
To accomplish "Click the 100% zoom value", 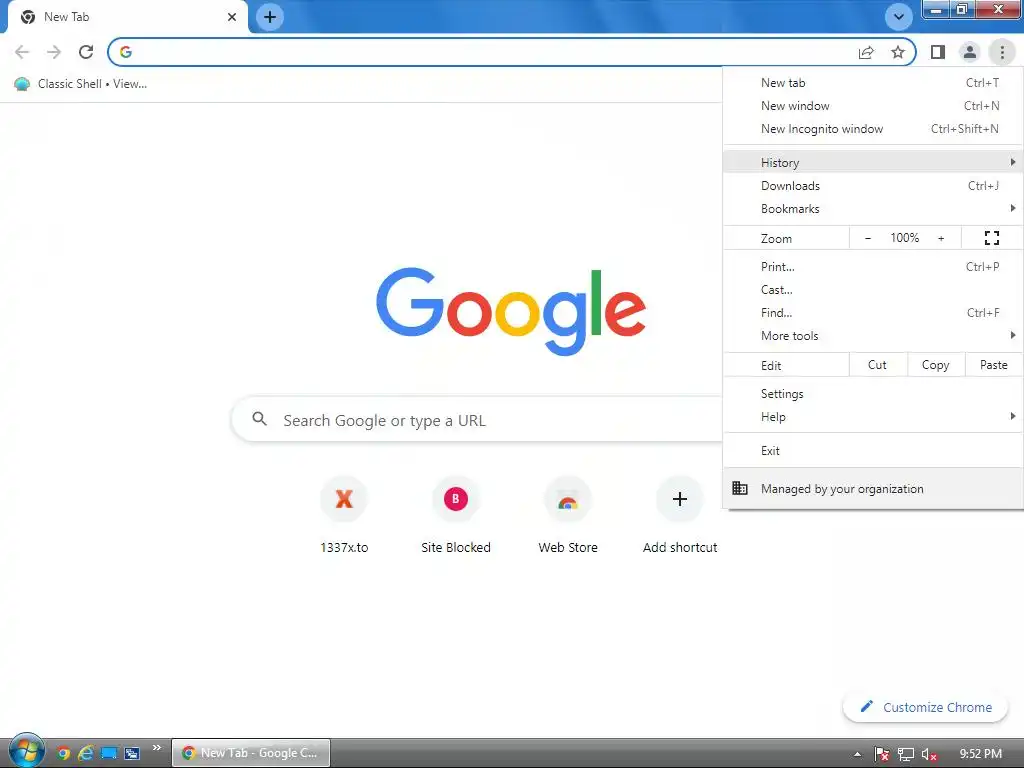I will (904, 238).
